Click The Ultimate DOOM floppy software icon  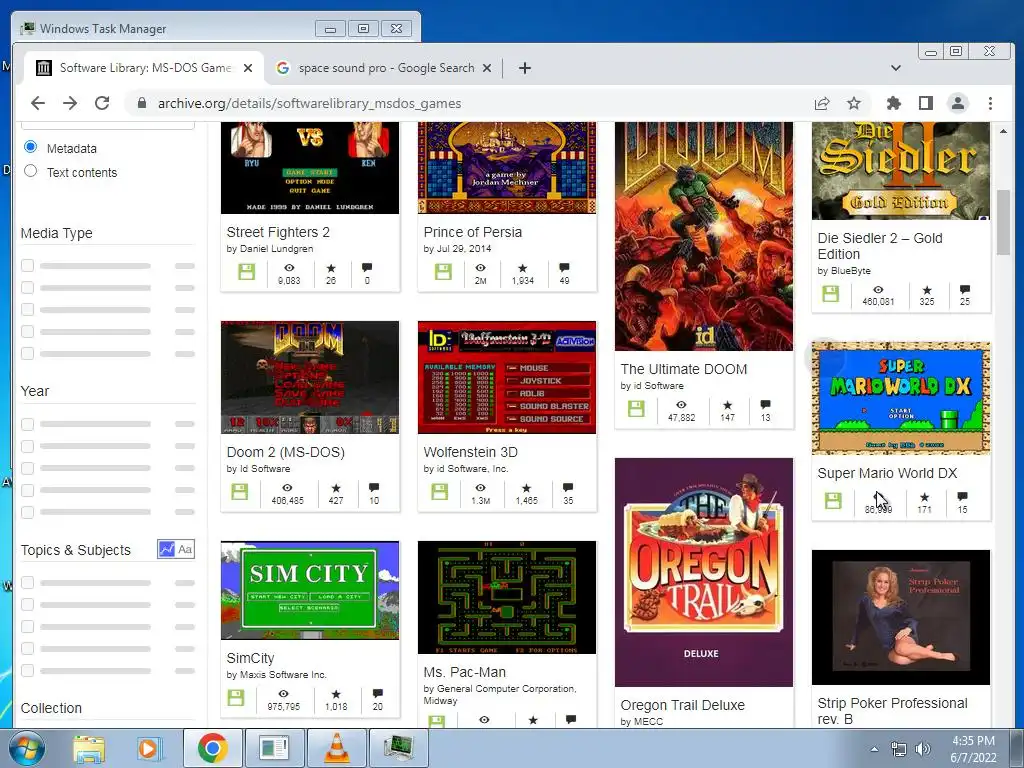pos(636,409)
